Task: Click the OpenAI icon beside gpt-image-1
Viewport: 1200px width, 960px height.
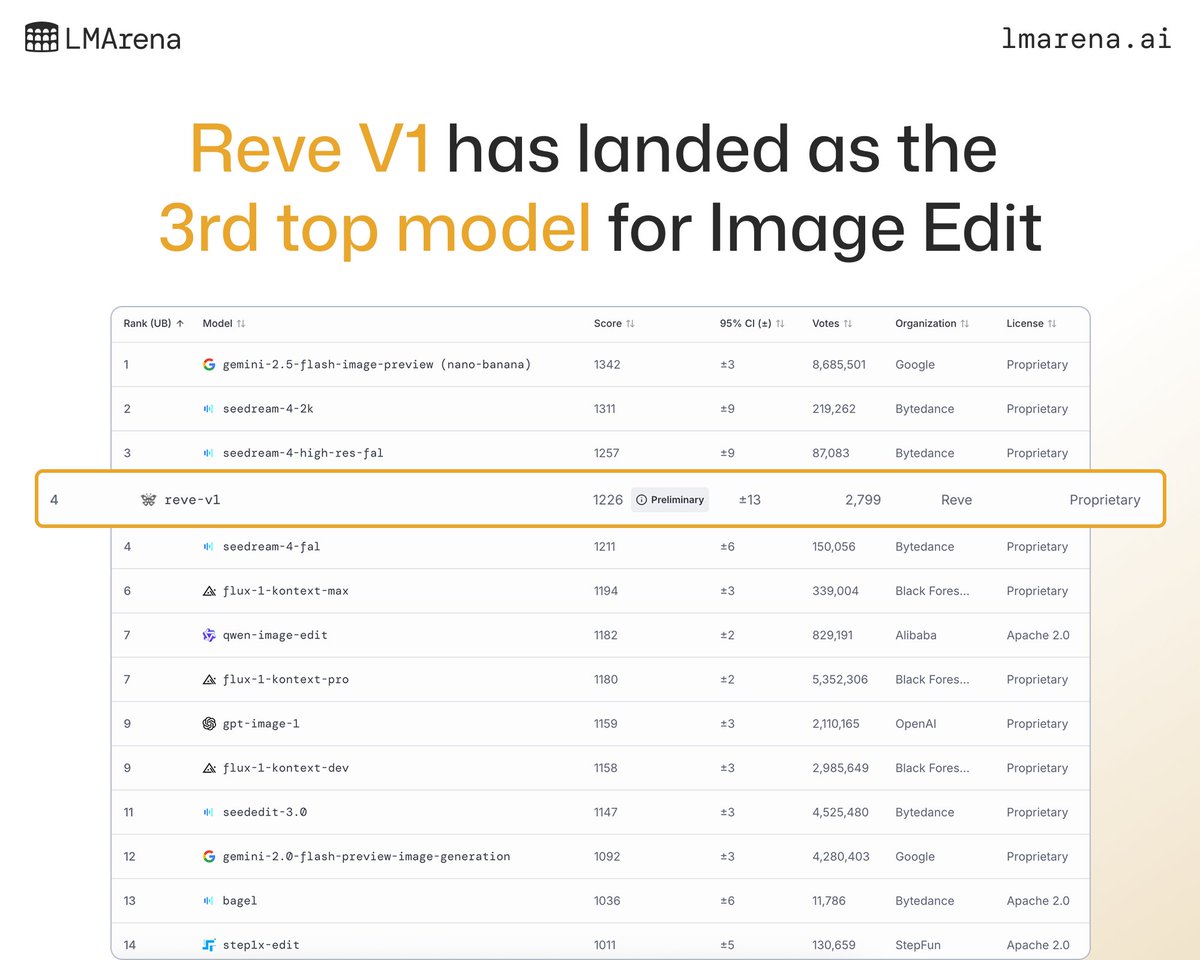Action: pyautogui.click(x=209, y=724)
